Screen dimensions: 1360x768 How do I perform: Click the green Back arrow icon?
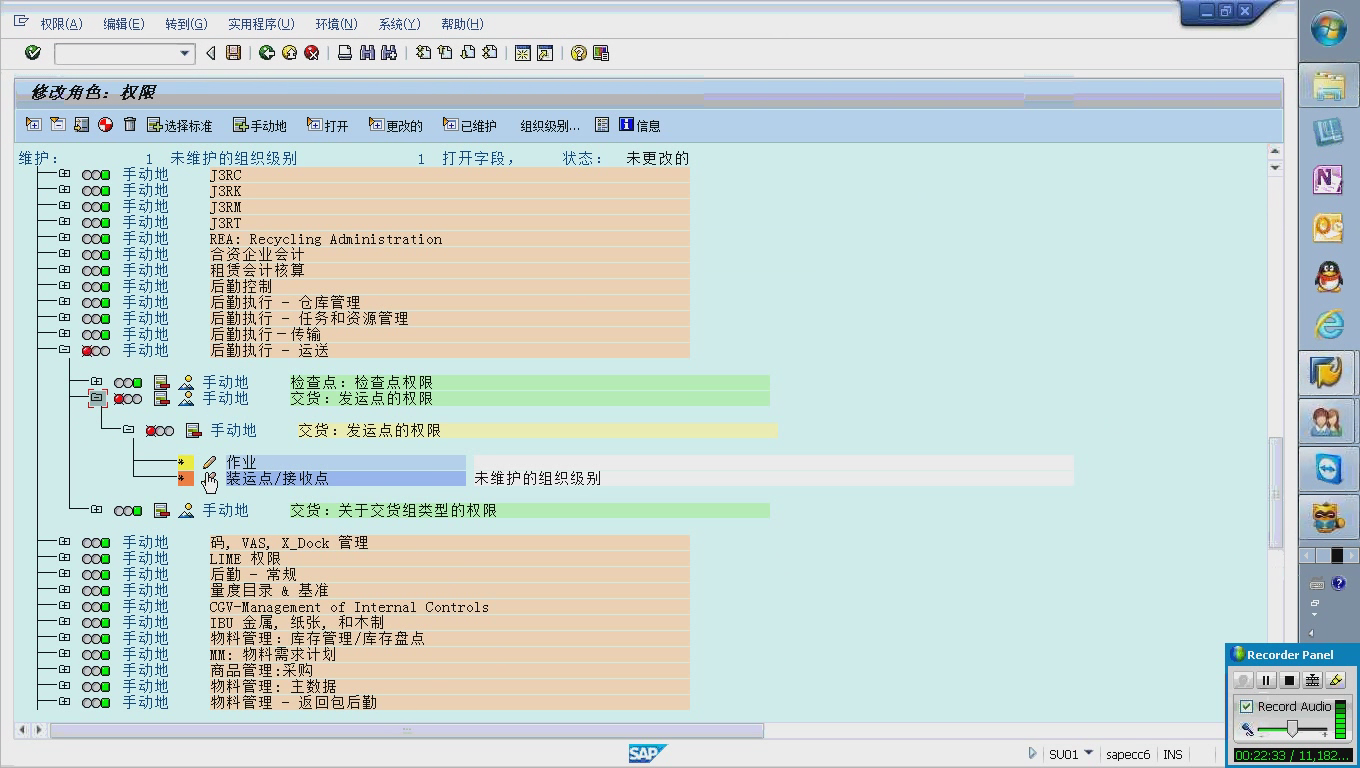pos(267,53)
